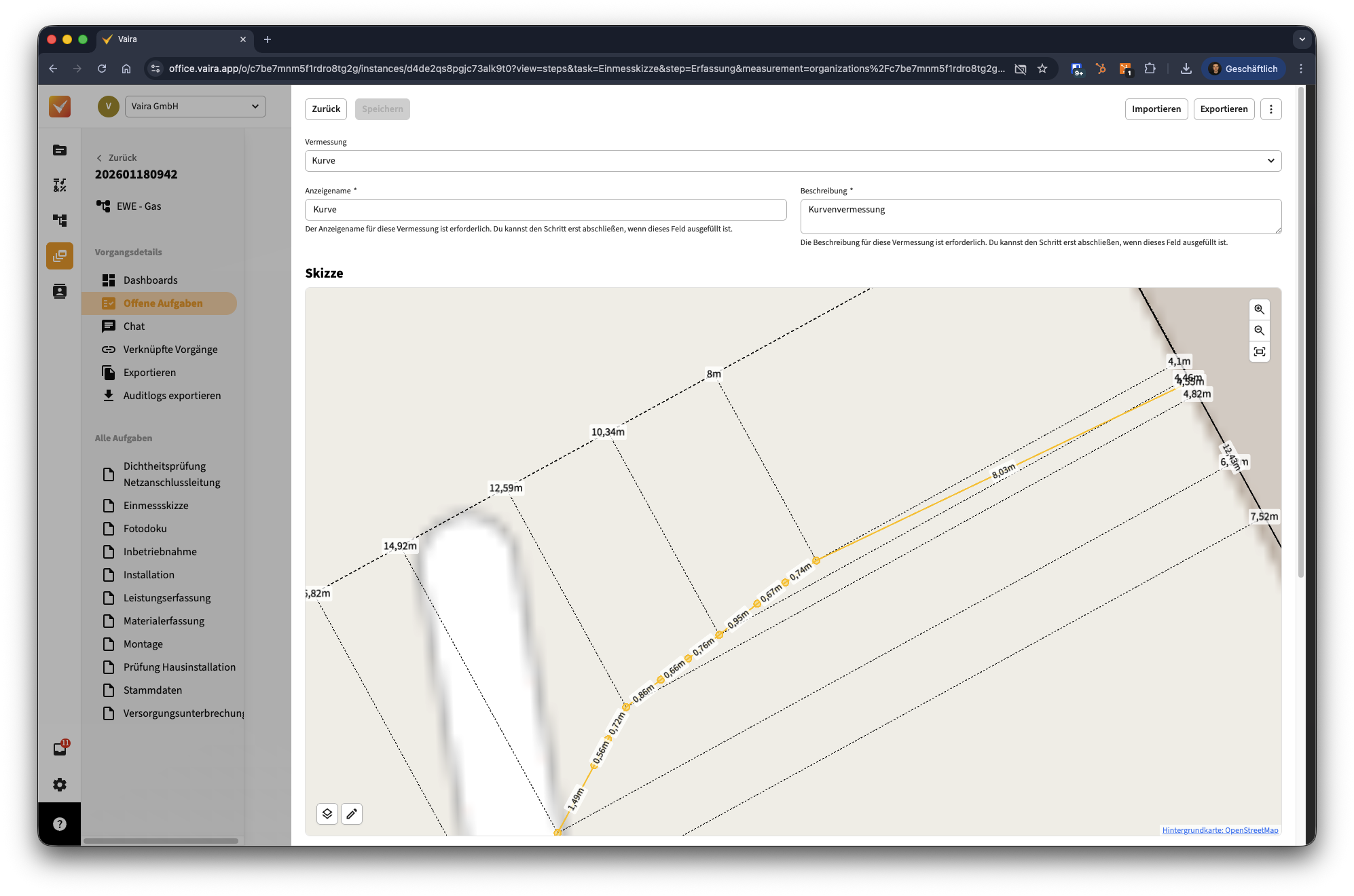Open the Einmessskizze task
Image resolution: width=1354 pixels, height=896 pixels.
[155, 506]
